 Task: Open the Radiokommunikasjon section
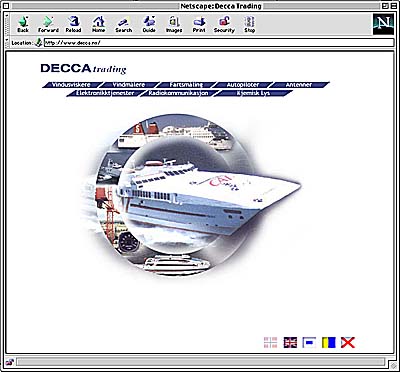pyautogui.click(x=178, y=93)
